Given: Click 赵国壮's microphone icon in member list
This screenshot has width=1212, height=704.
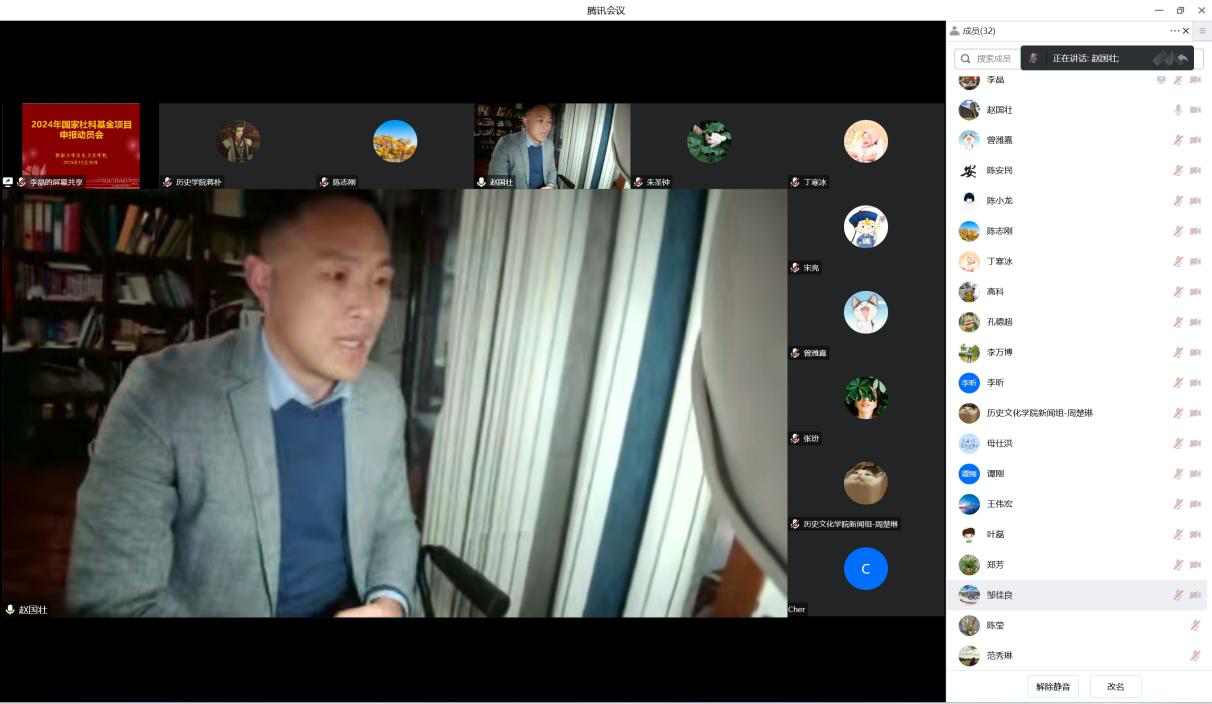Looking at the screenshot, I should (x=1178, y=110).
